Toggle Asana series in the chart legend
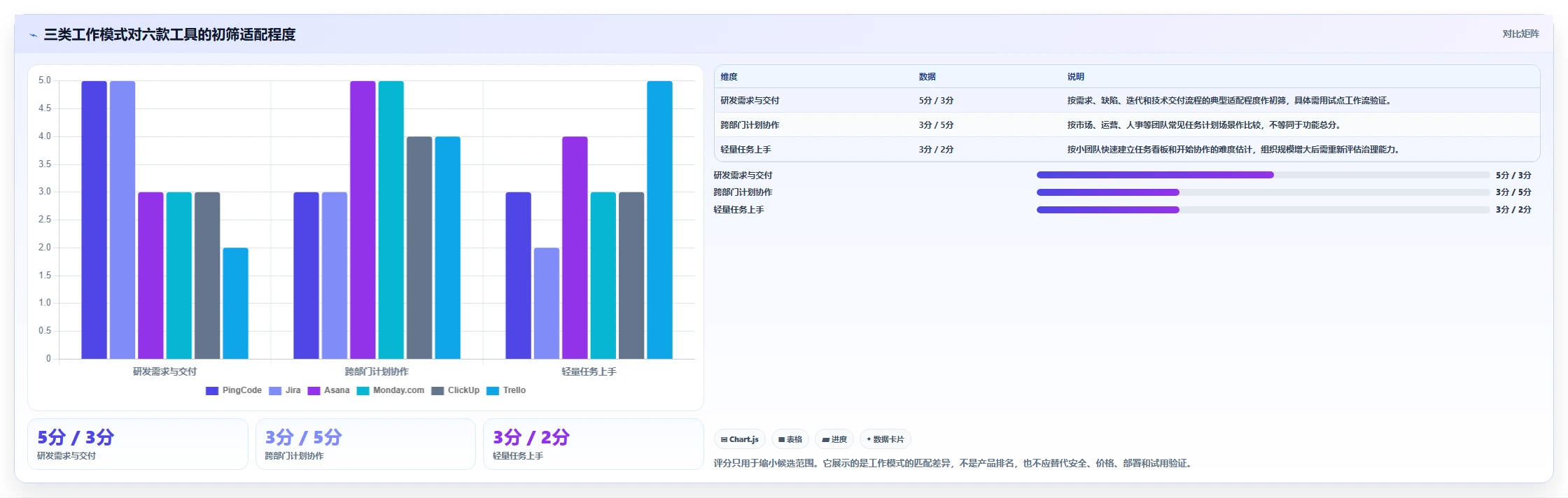Viewport: 1568px width, 498px height. [x=328, y=390]
